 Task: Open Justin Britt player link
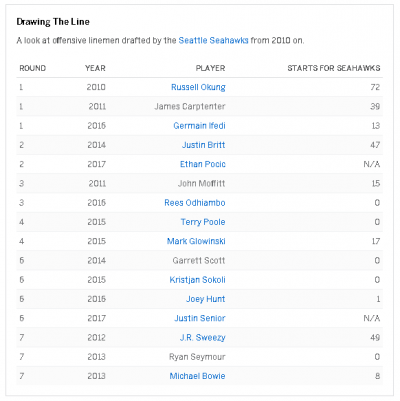point(203,145)
